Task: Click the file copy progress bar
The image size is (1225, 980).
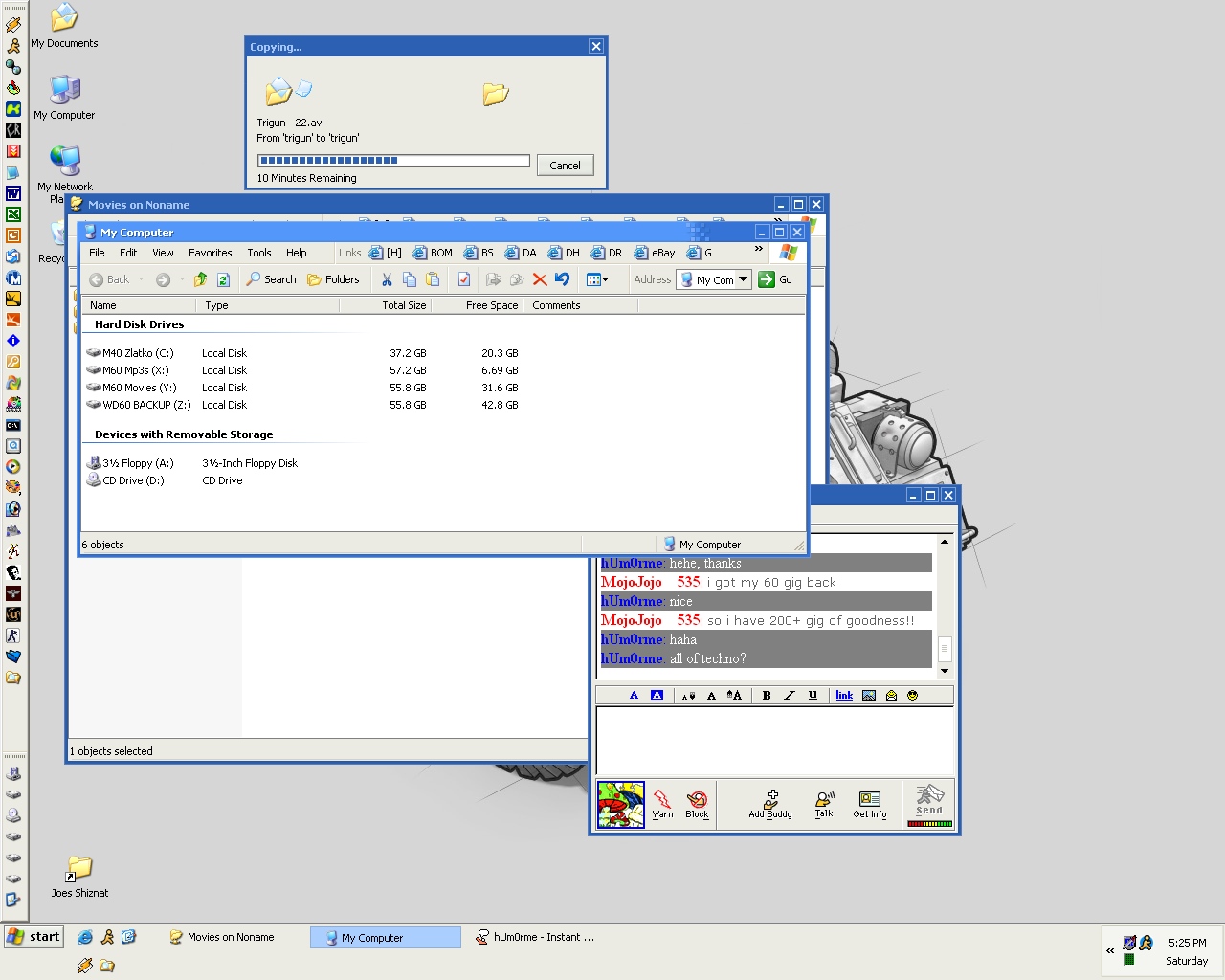Action: point(393,161)
